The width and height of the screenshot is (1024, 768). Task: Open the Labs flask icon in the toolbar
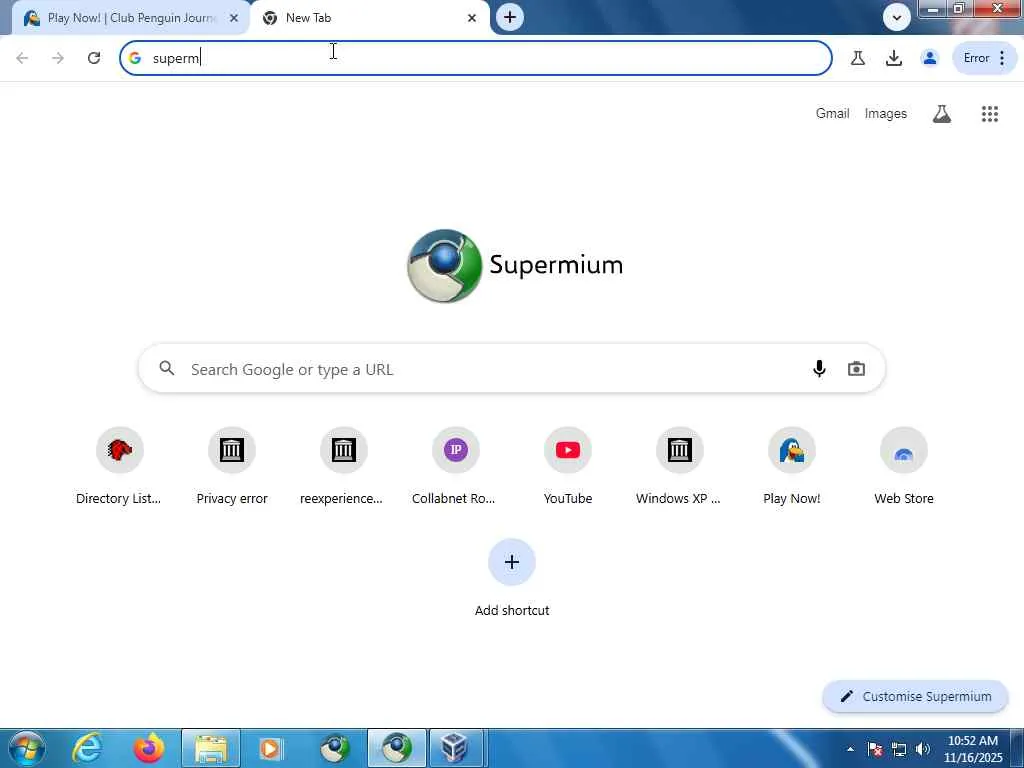[858, 58]
